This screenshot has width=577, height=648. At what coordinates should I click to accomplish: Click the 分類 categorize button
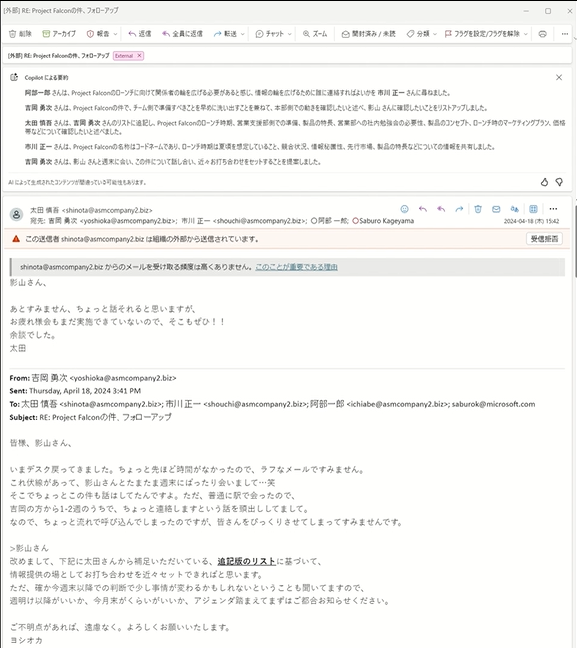pyautogui.click(x=418, y=34)
